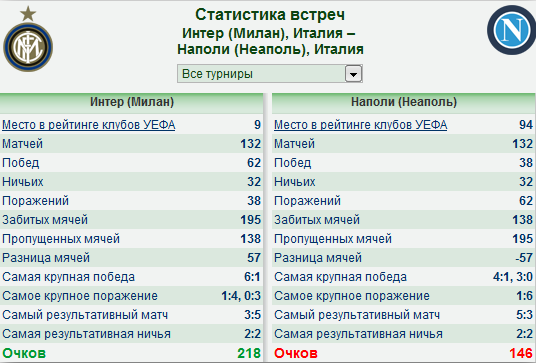Image resolution: width=536 pixels, height=363 pixels.
Task: Select Inter's Забитых мячей row with 195
Action: 132,219
